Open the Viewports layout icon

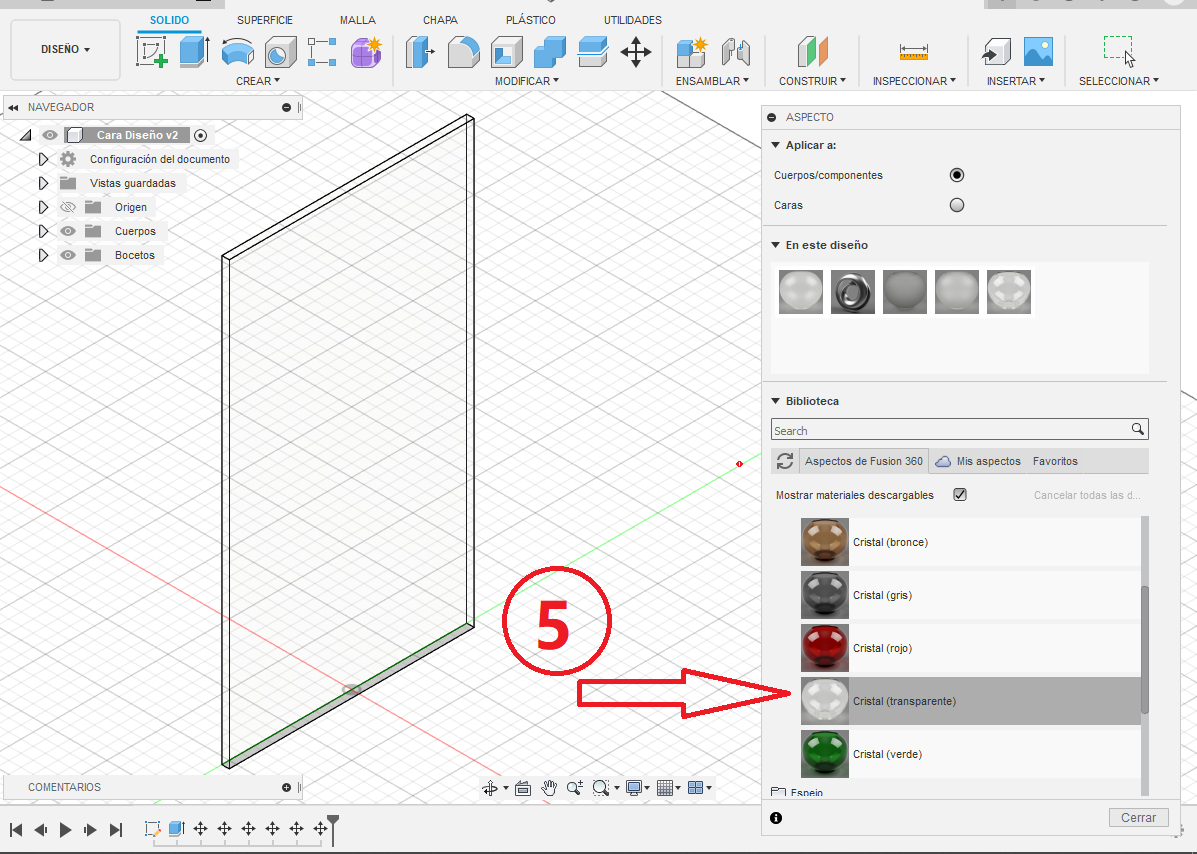click(695, 788)
